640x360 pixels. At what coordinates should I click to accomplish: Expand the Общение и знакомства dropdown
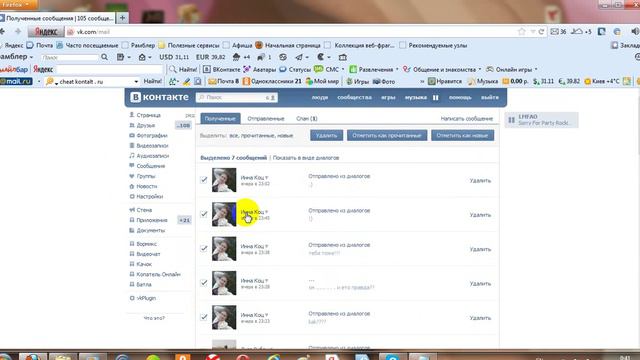click(480, 69)
